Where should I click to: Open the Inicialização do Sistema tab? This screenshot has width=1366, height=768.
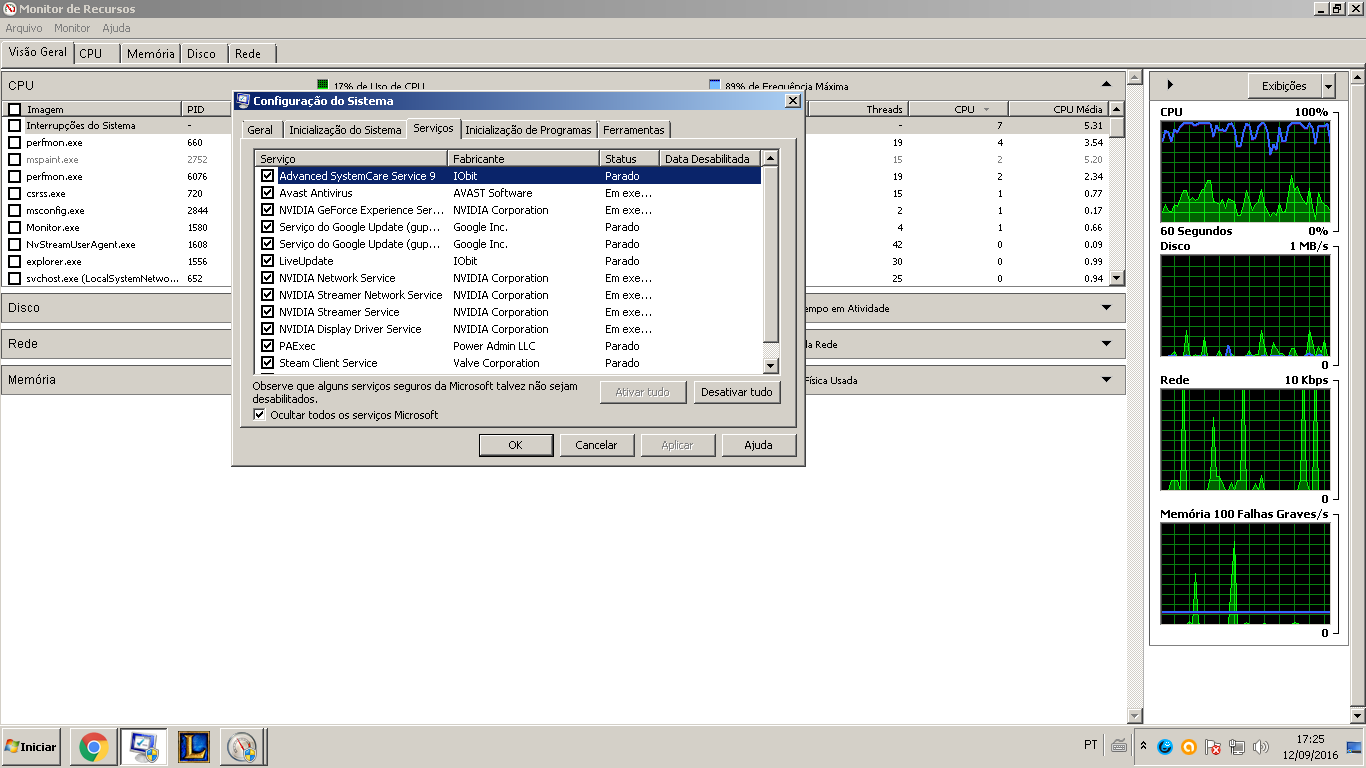click(345, 130)
